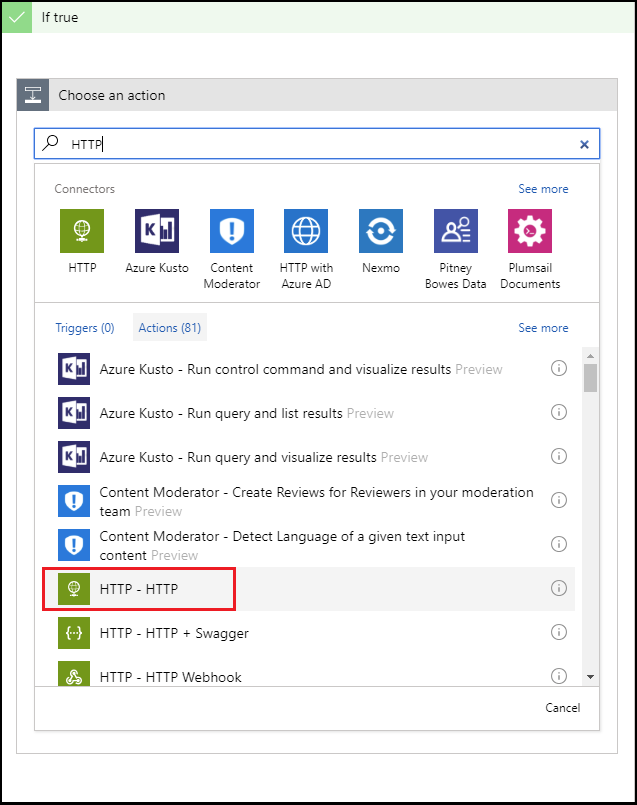
Task: Select the Plumsail Documents connector
Action: [x=530, y=232]
